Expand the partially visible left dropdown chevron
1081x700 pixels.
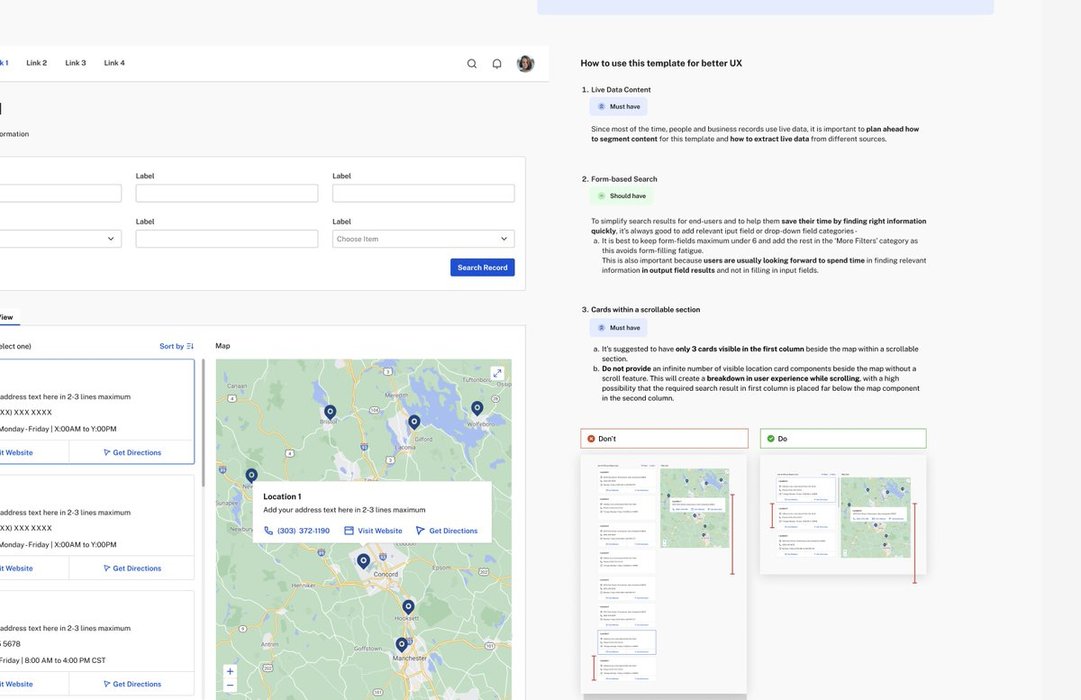(110, 239)
